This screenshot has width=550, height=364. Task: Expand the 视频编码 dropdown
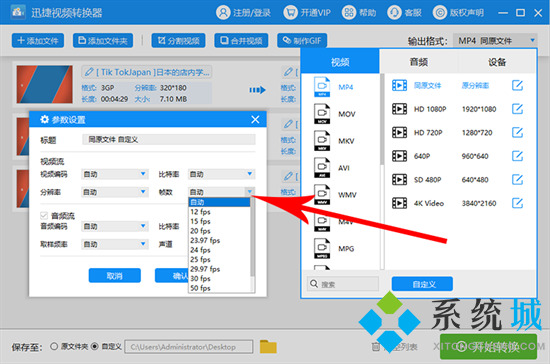(x=114, y=174)
